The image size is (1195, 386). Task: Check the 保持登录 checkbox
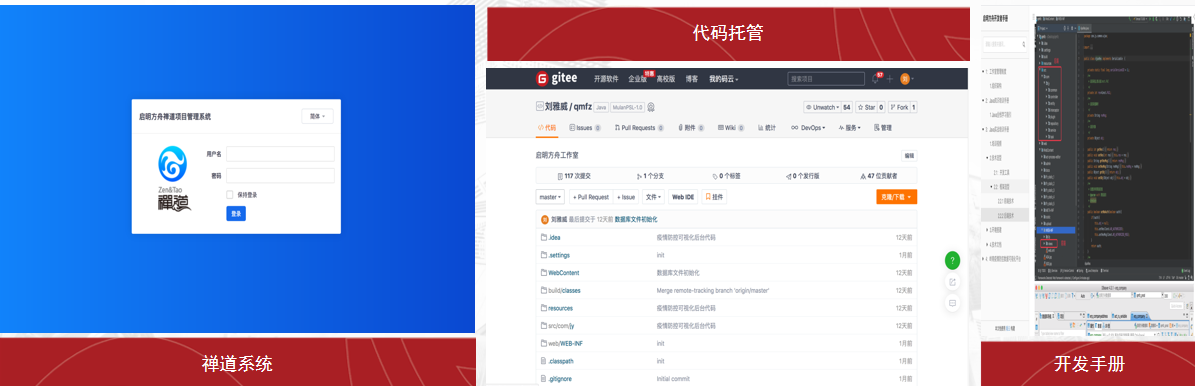(229, 195)
